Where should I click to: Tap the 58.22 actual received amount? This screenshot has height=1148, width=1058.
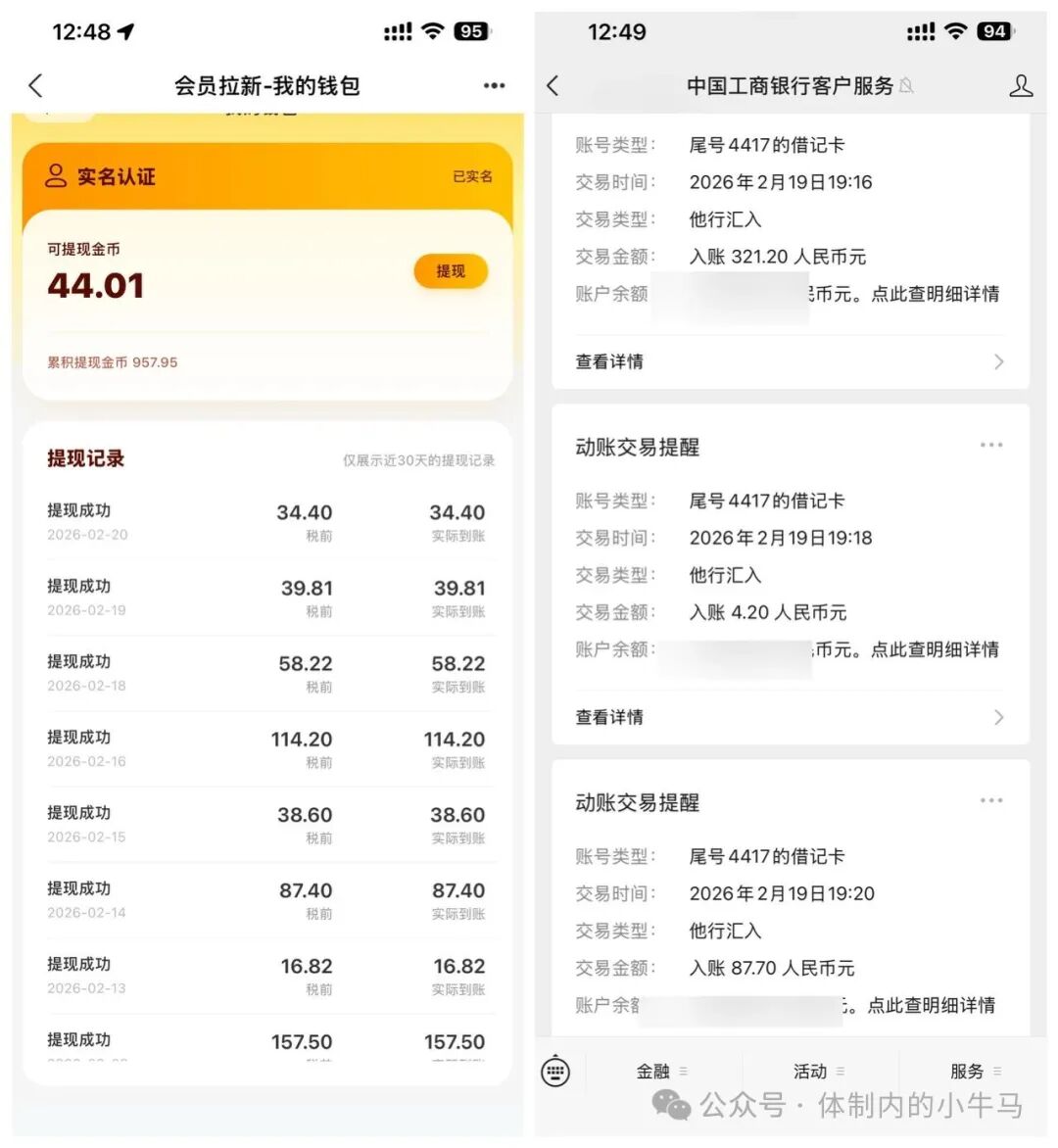(x=458, y=664)
